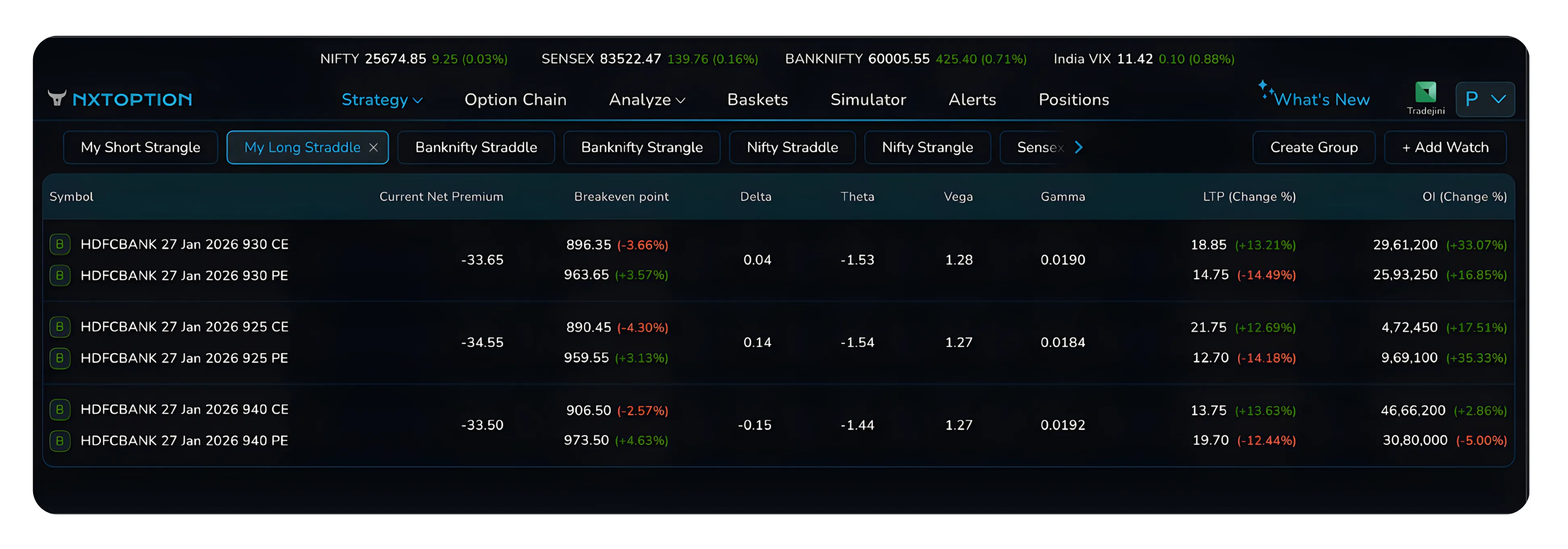The image size is (1568, 549).
Task: Click the buy badge beside HDFCBANK 930 PE
Action: [x=60, y=275]
